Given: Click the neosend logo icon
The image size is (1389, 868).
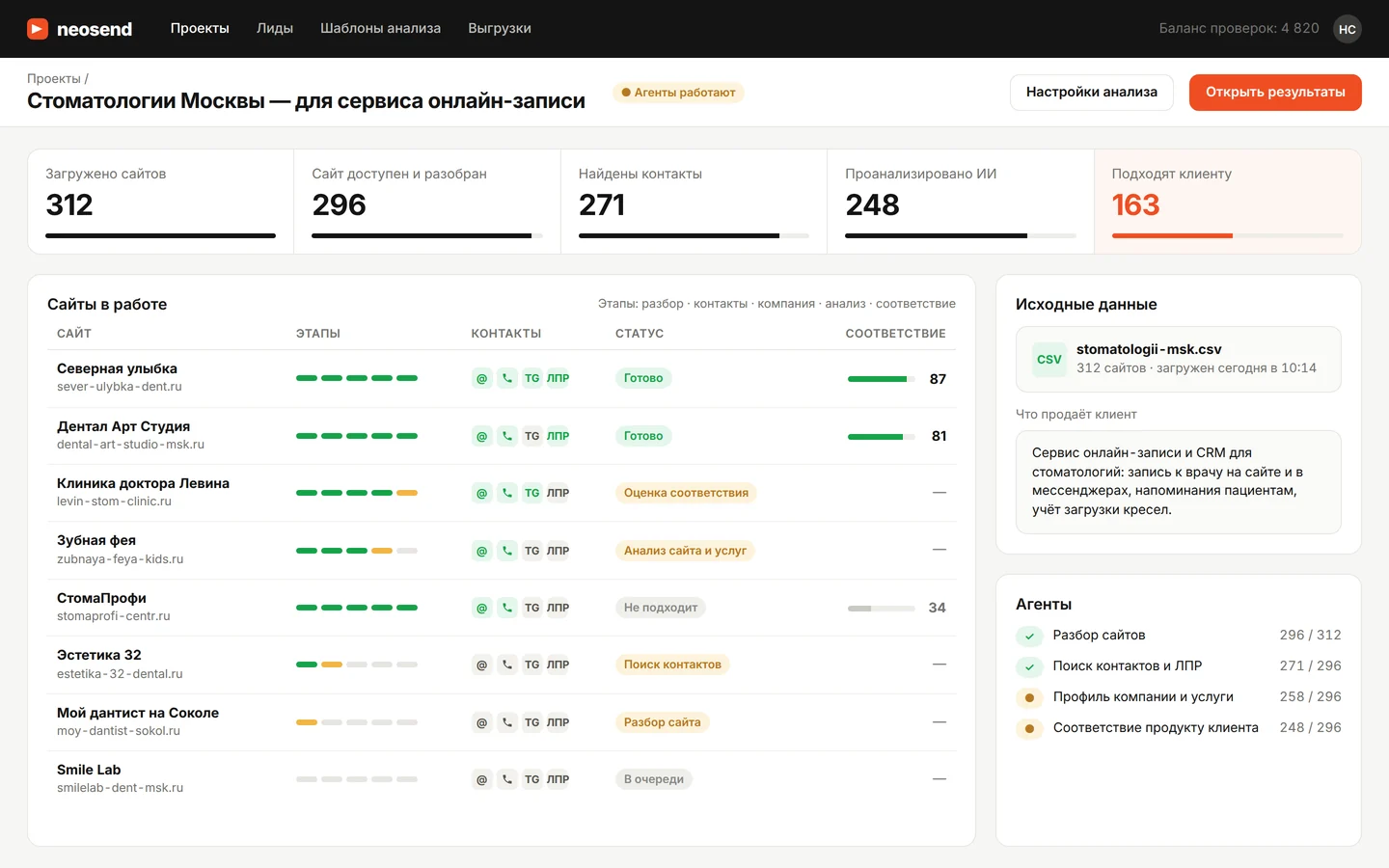Looking at the screenshot, I should 38,29.
